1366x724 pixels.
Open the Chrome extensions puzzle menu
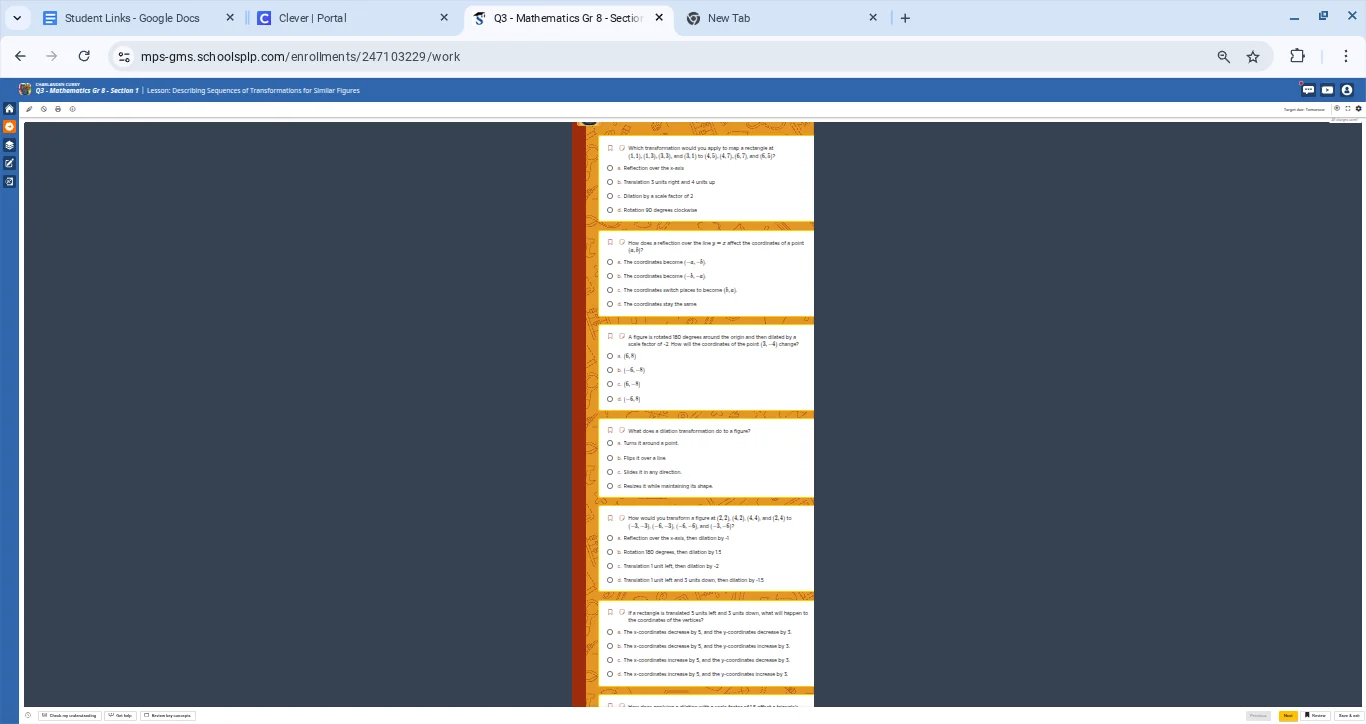coord(1297,57)
